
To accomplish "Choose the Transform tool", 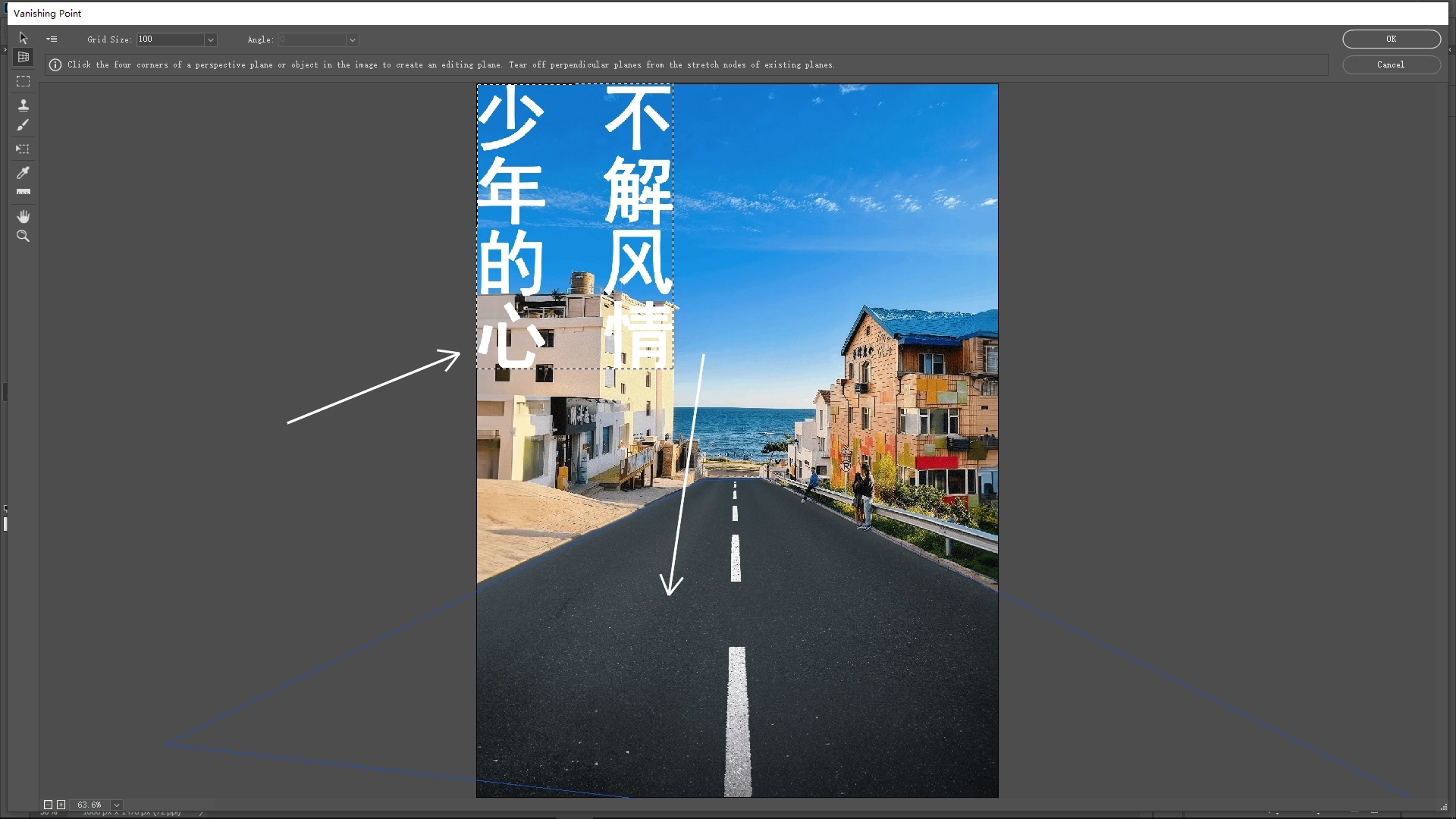I will [x=23, y=149].
